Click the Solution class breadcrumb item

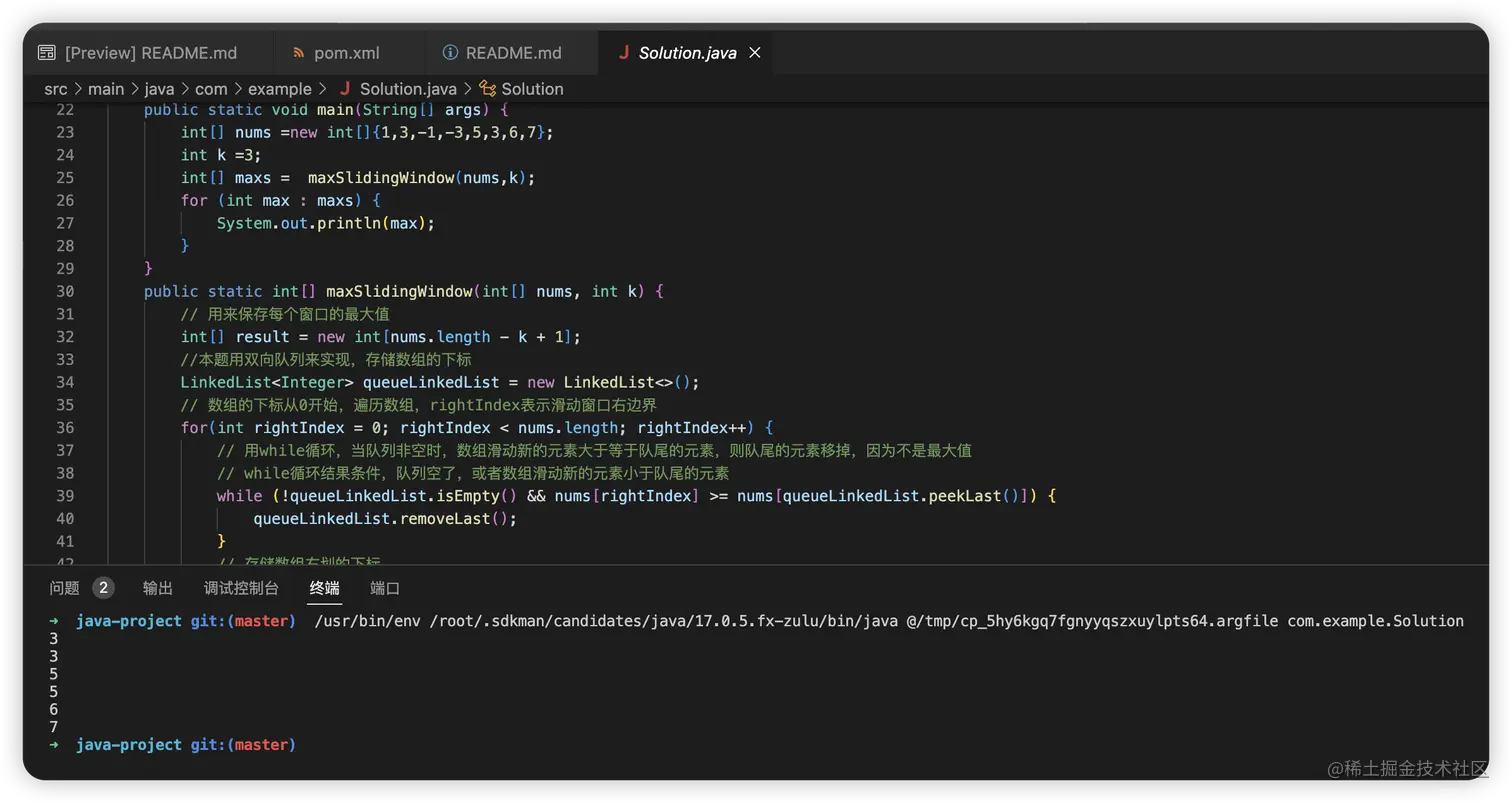[532, 89]
